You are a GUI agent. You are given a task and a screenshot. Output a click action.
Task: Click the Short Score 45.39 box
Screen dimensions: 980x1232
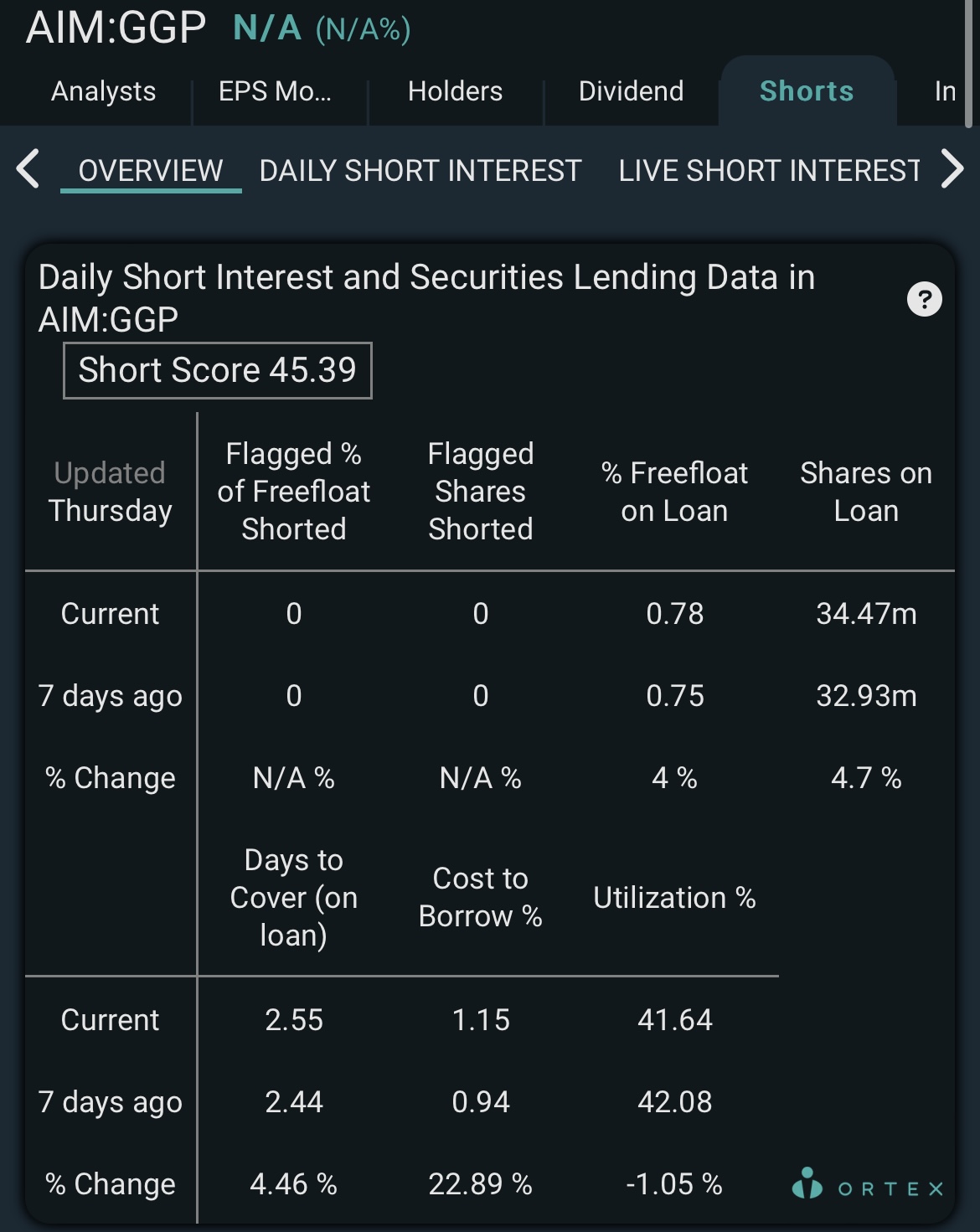(x=218, y=370)
